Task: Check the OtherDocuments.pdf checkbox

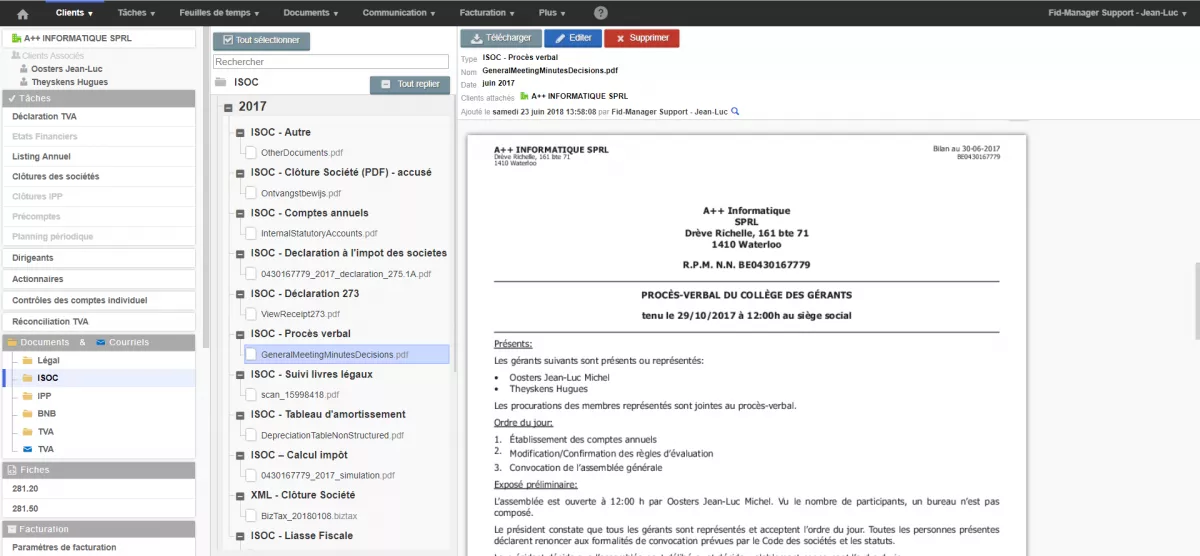Action: tap(250, 153)
